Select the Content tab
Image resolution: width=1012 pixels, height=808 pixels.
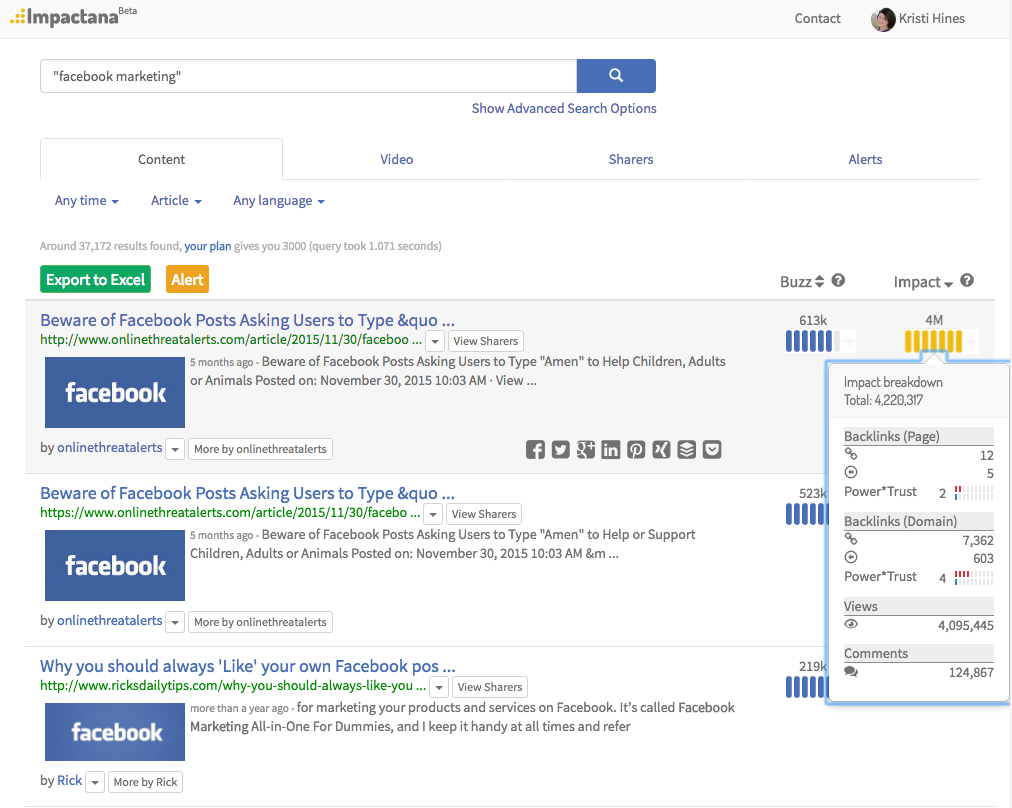pos(161,159)
